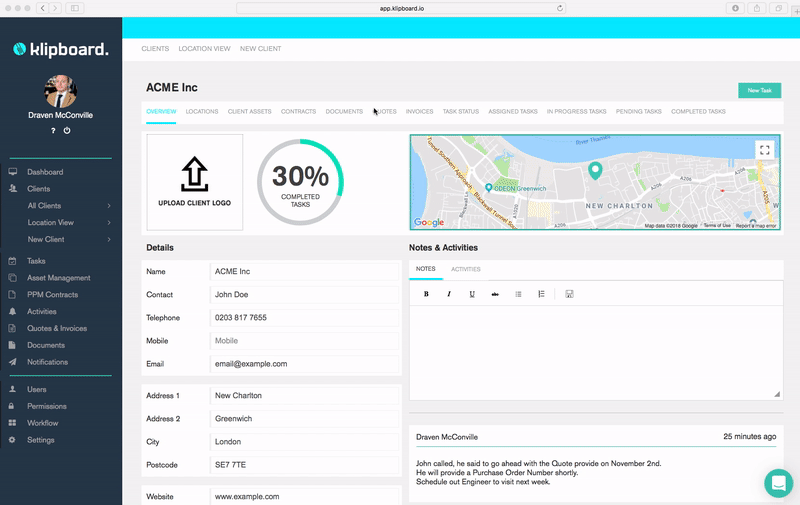Screen dimensions: 800x505
Task: Toggle italic formatting in notes editor
Action: coord(449,294)
